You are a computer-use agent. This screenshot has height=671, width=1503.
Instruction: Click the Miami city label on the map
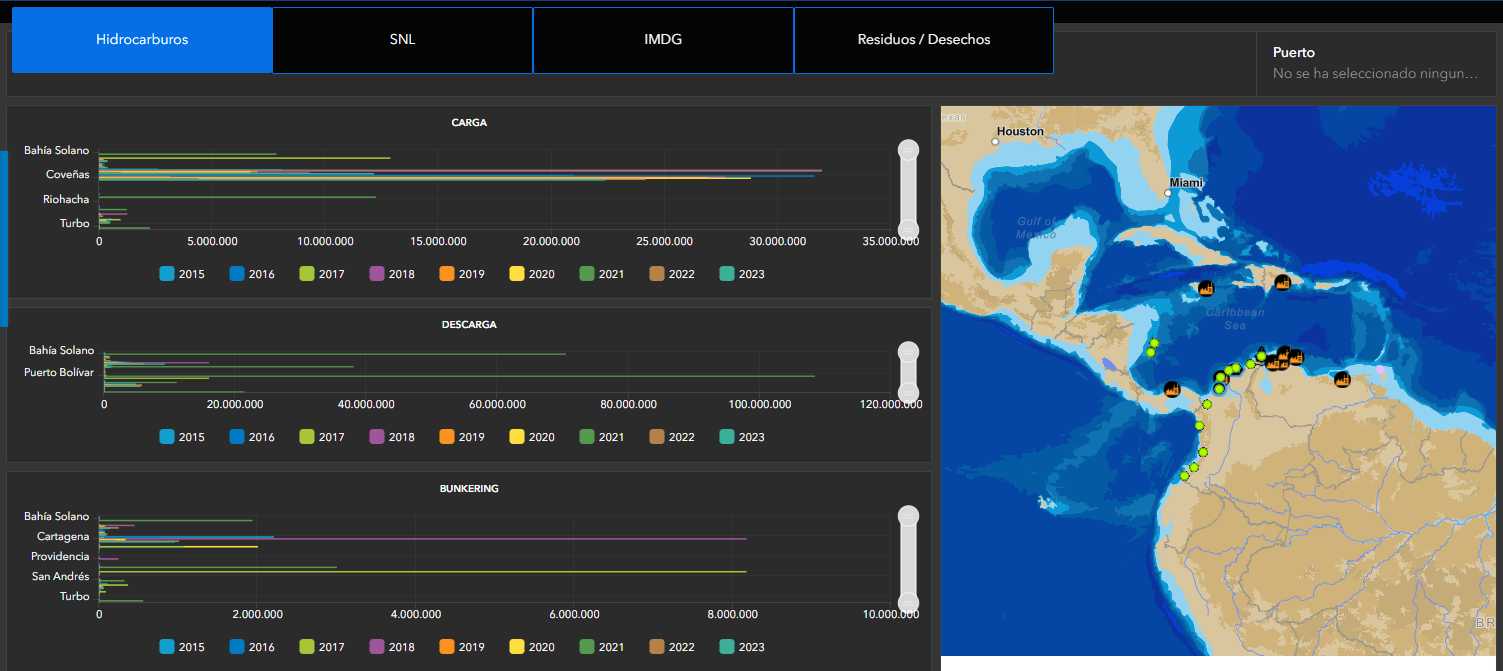[1186, 183]
